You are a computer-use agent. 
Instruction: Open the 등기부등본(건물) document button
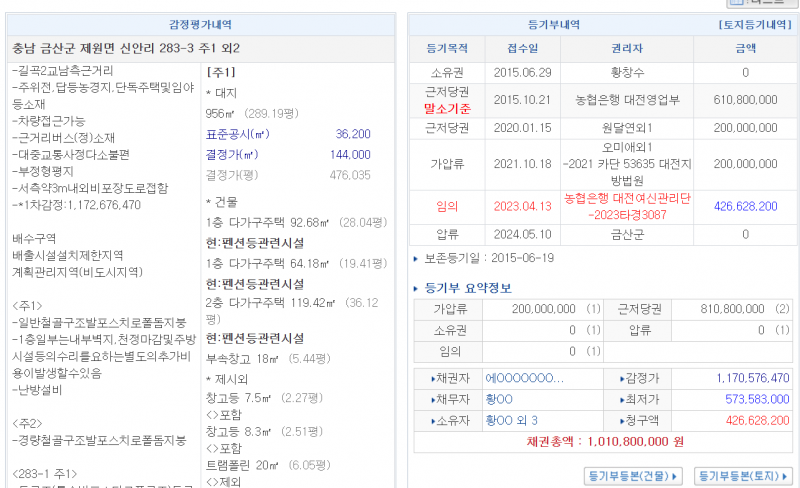(632, 476)
